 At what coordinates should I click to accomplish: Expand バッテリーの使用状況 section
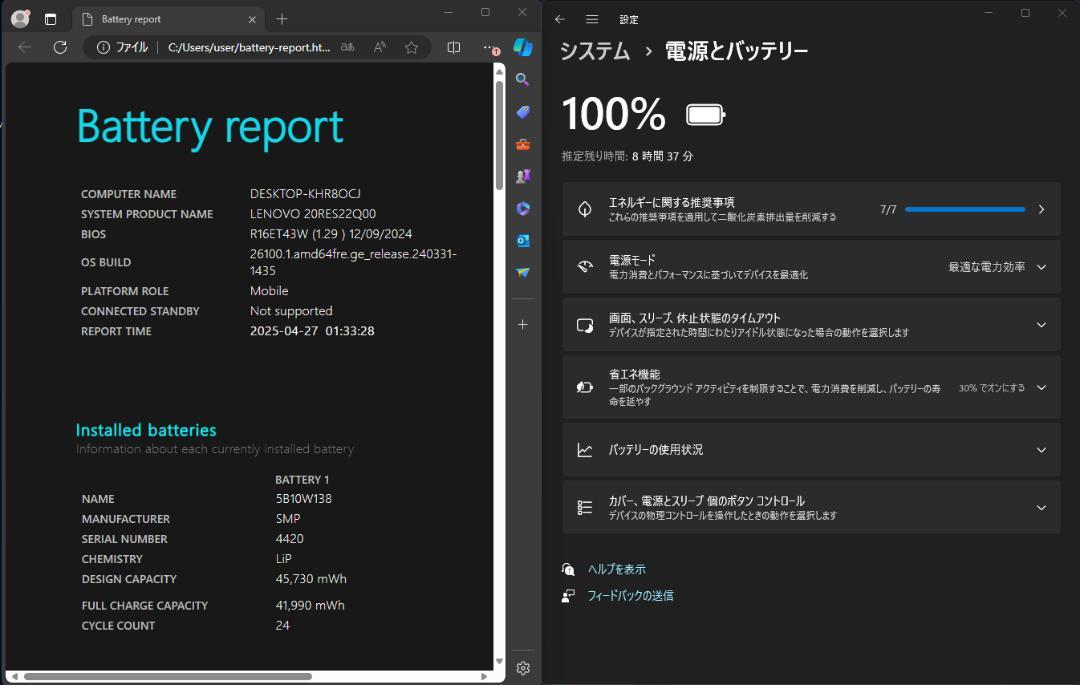(811, 450)
